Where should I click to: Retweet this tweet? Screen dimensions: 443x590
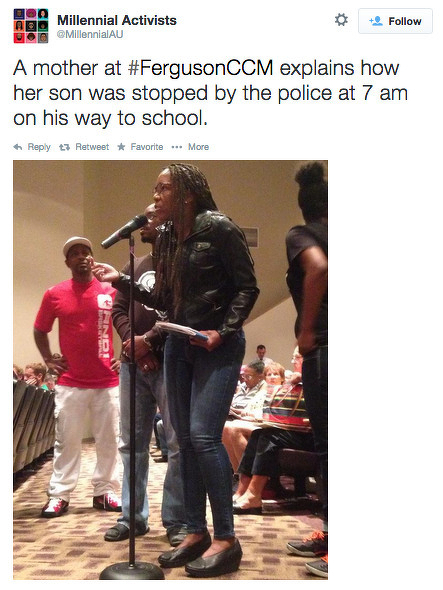tap(84, 147)
